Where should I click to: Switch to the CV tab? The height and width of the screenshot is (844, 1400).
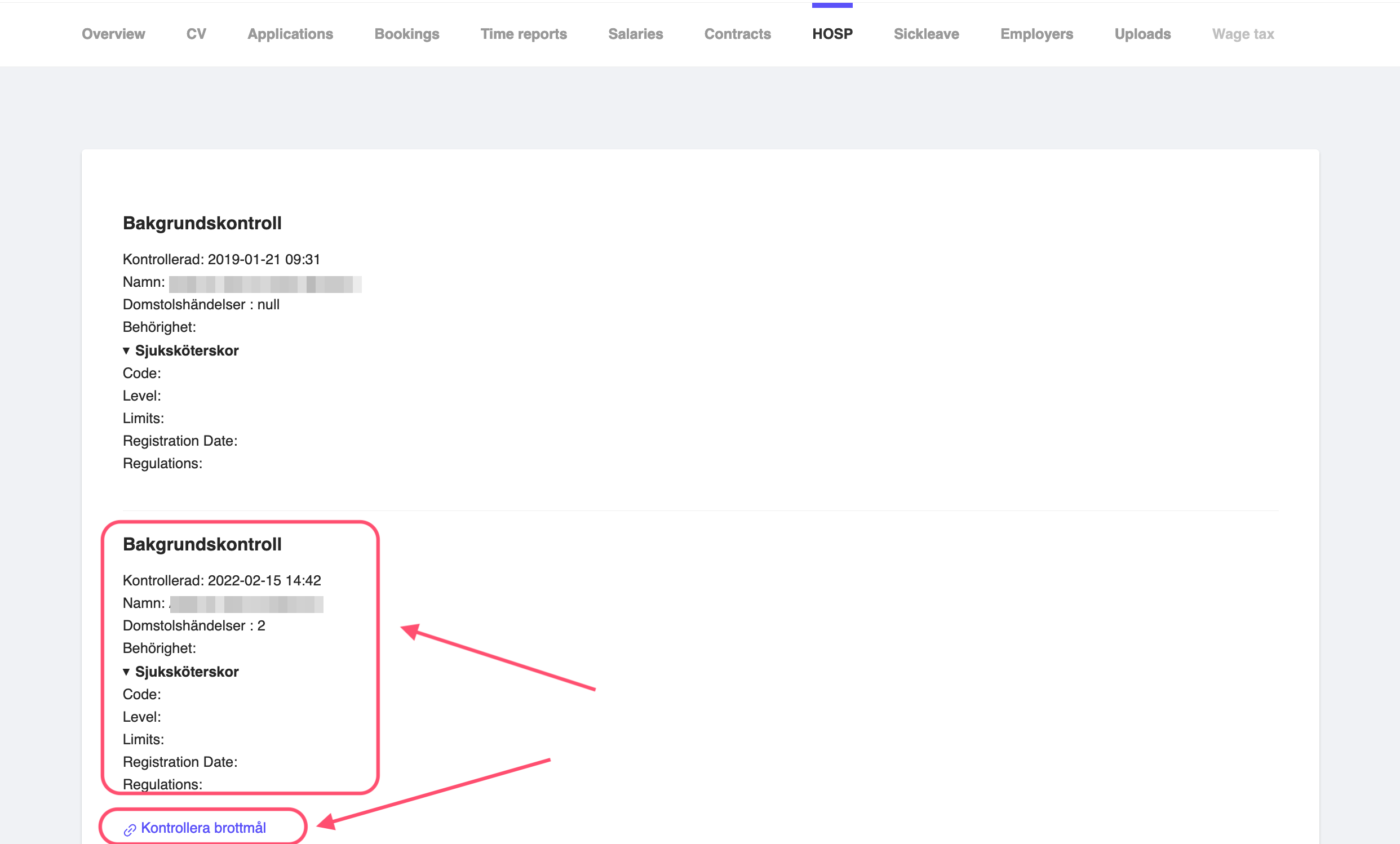pos(196,34)
